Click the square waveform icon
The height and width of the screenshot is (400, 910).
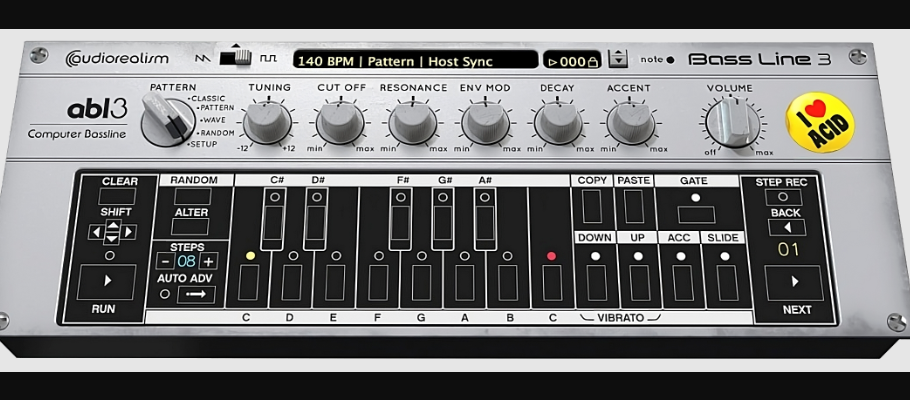click(x=268, y=58)
